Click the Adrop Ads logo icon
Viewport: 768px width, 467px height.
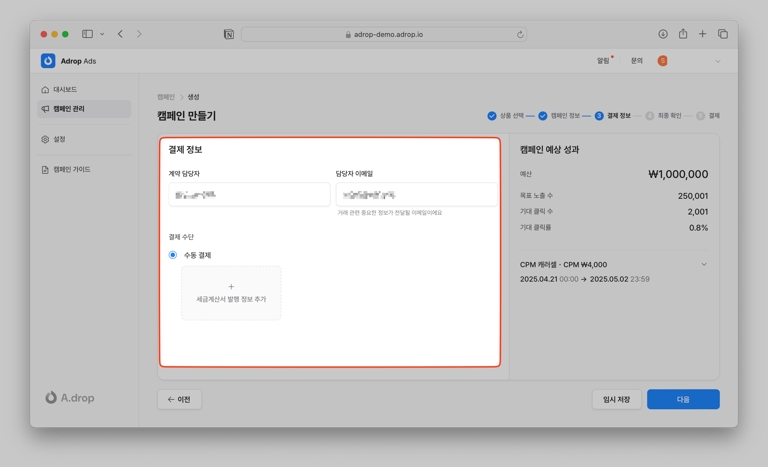pos(48,61)
